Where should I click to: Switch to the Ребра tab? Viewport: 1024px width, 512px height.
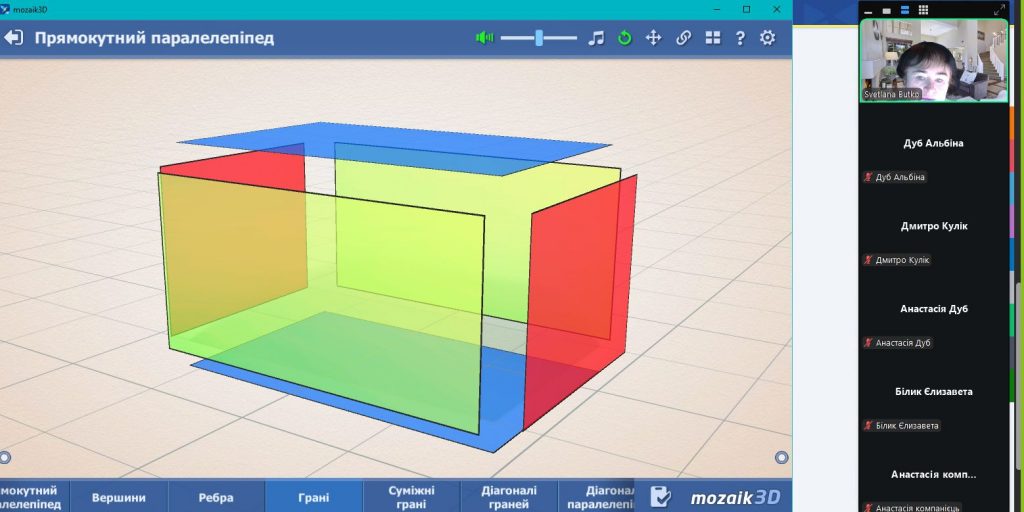point(216,497)
